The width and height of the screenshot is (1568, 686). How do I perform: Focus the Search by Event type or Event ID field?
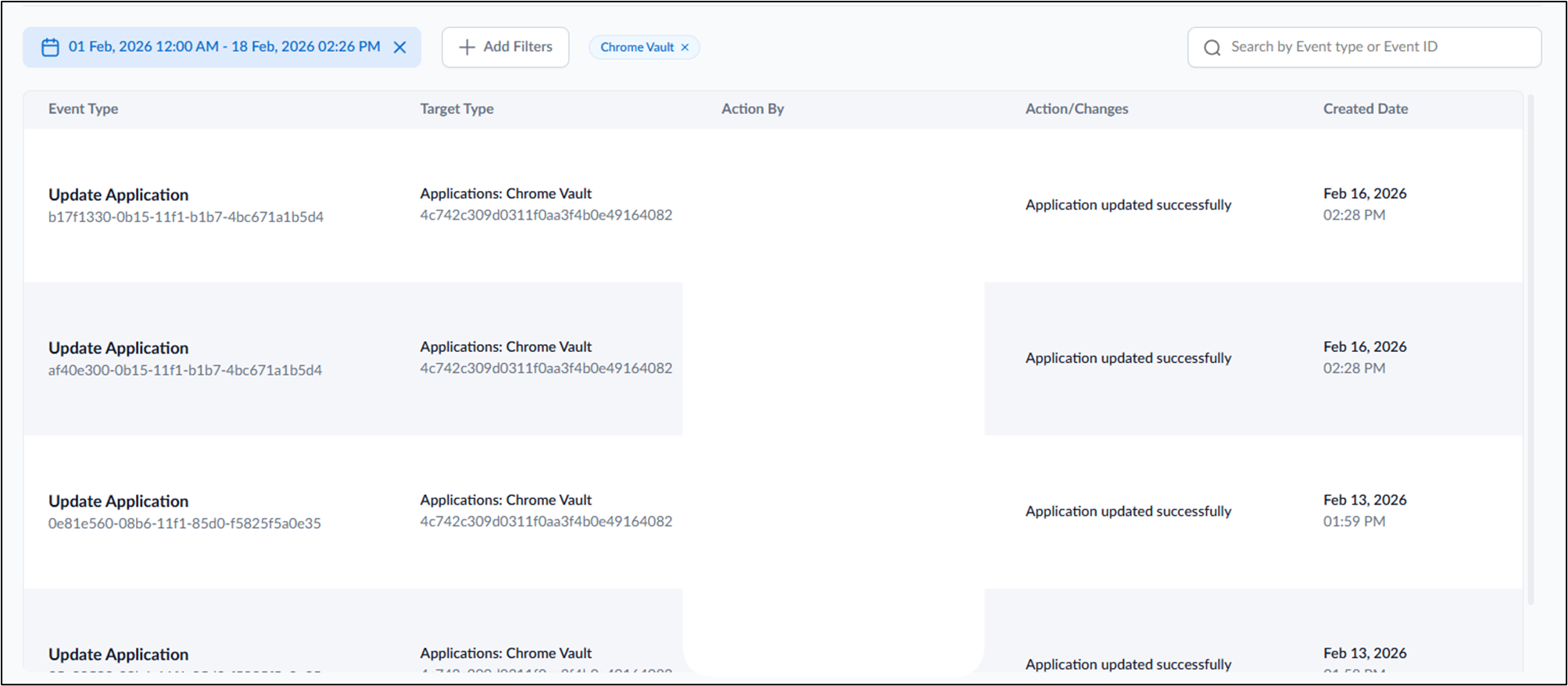tap(1364, 47)
